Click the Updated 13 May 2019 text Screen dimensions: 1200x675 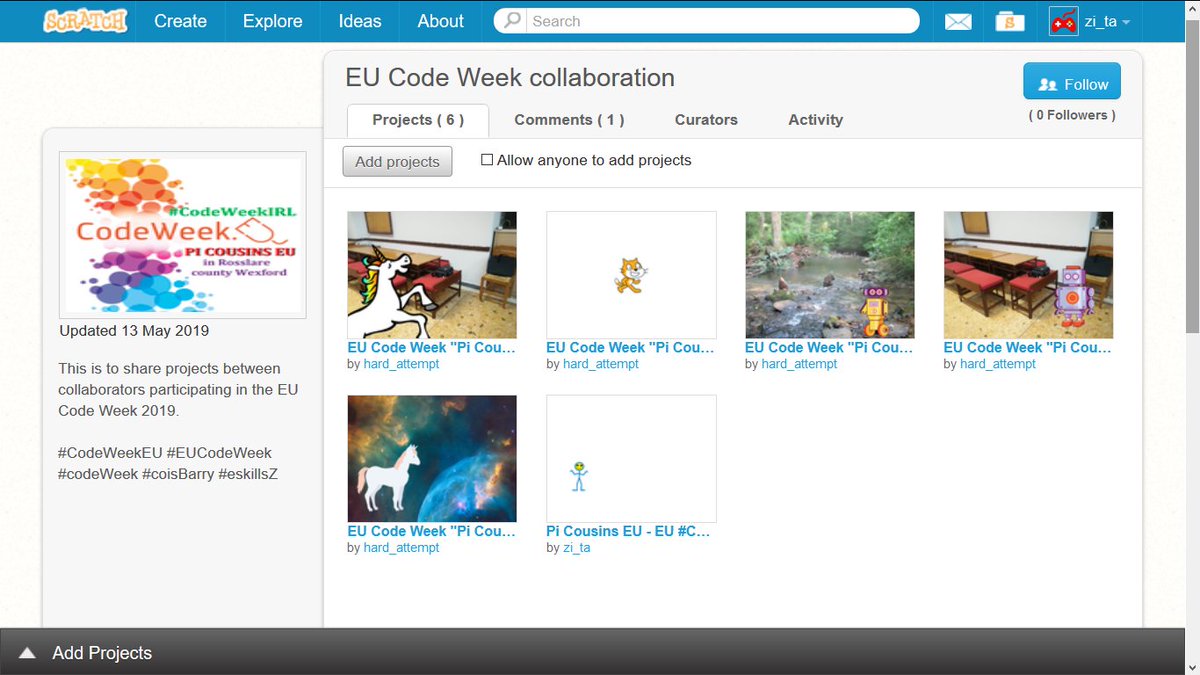(x=134, y=331)
